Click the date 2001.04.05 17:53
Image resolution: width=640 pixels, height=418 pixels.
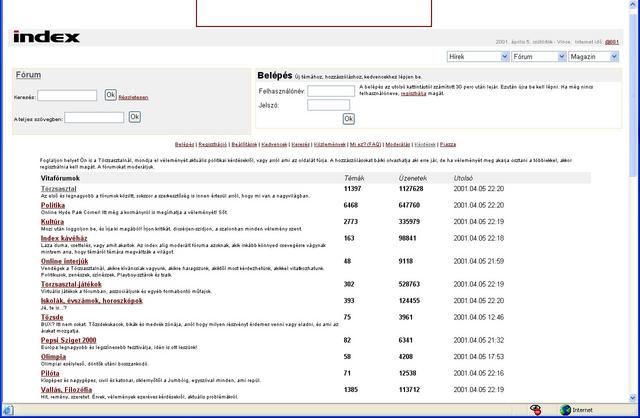tap(478, 357)
